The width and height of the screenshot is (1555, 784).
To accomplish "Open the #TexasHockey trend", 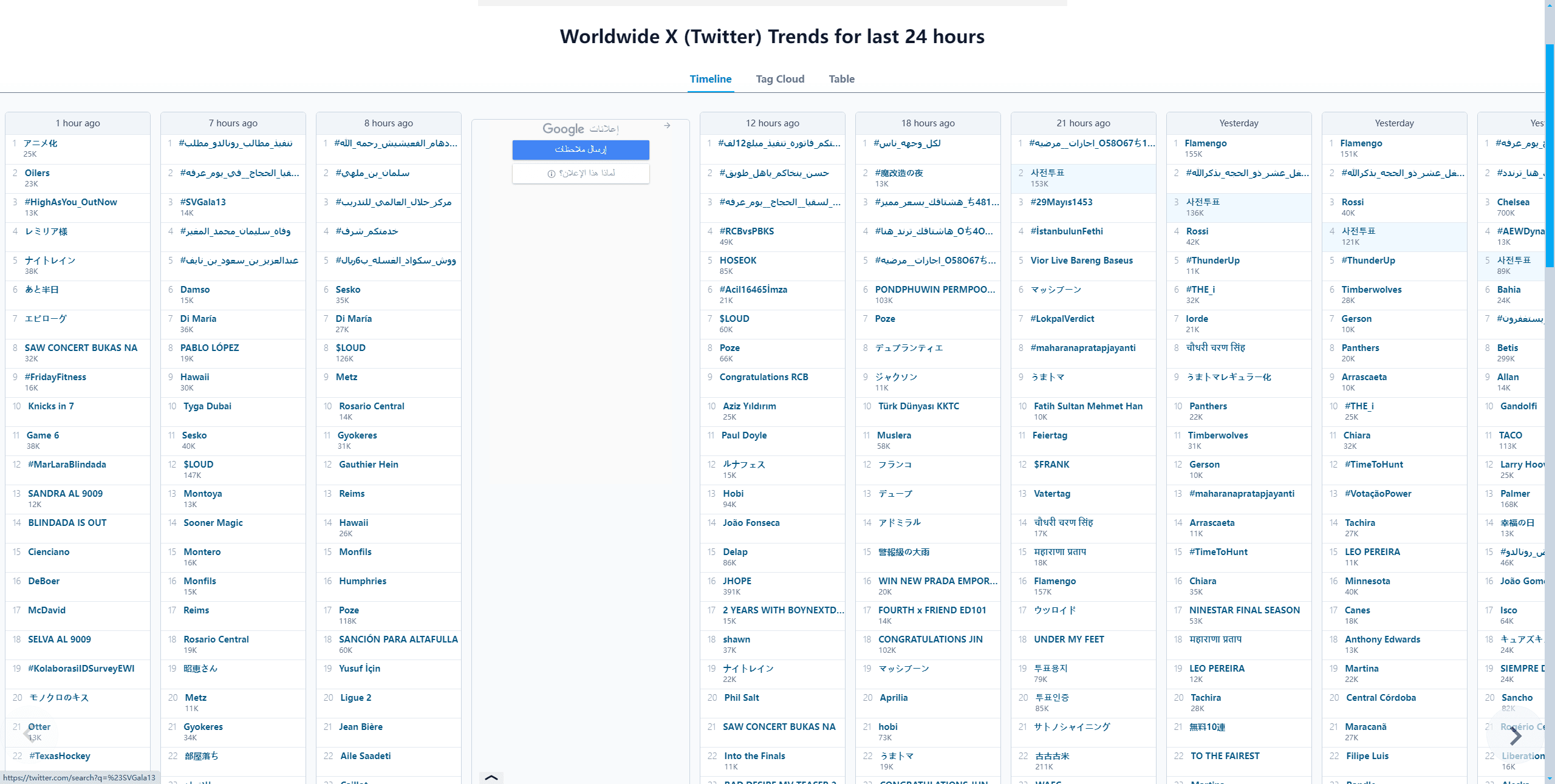I will [59, 756].
